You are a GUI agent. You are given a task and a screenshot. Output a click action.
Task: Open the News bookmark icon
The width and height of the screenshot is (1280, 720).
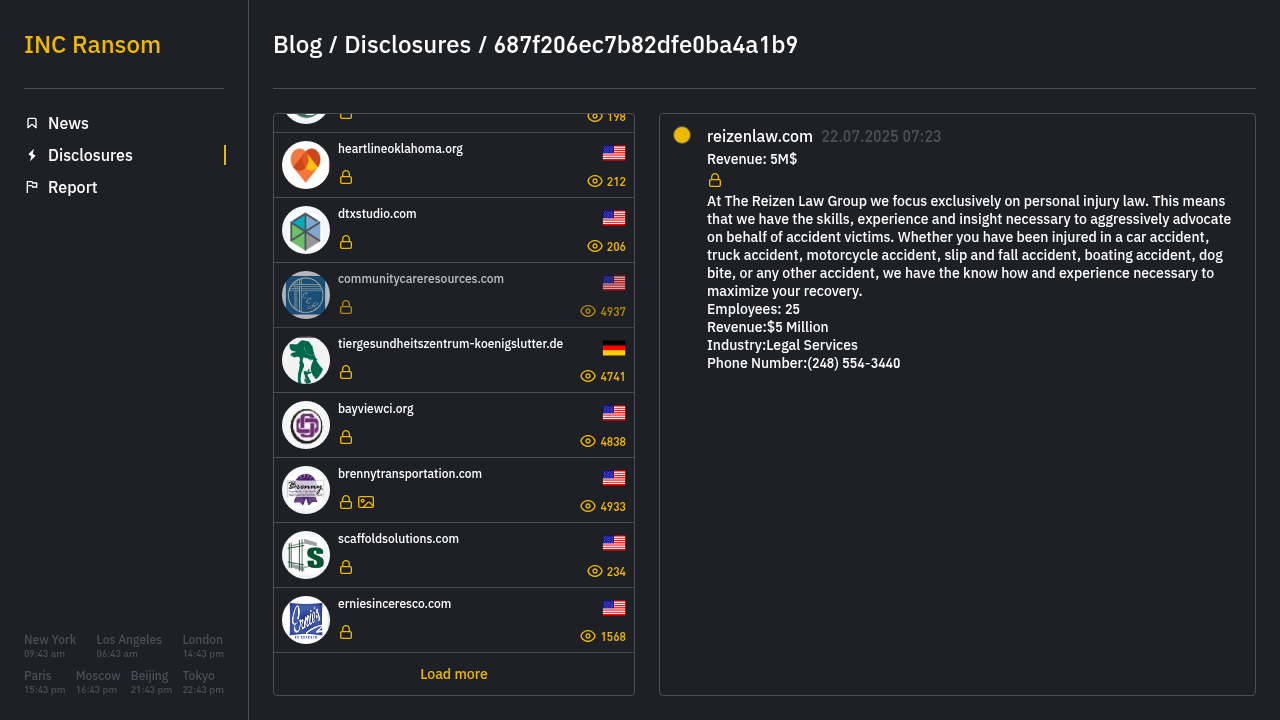pyautogui.click(x=32, y=123)
